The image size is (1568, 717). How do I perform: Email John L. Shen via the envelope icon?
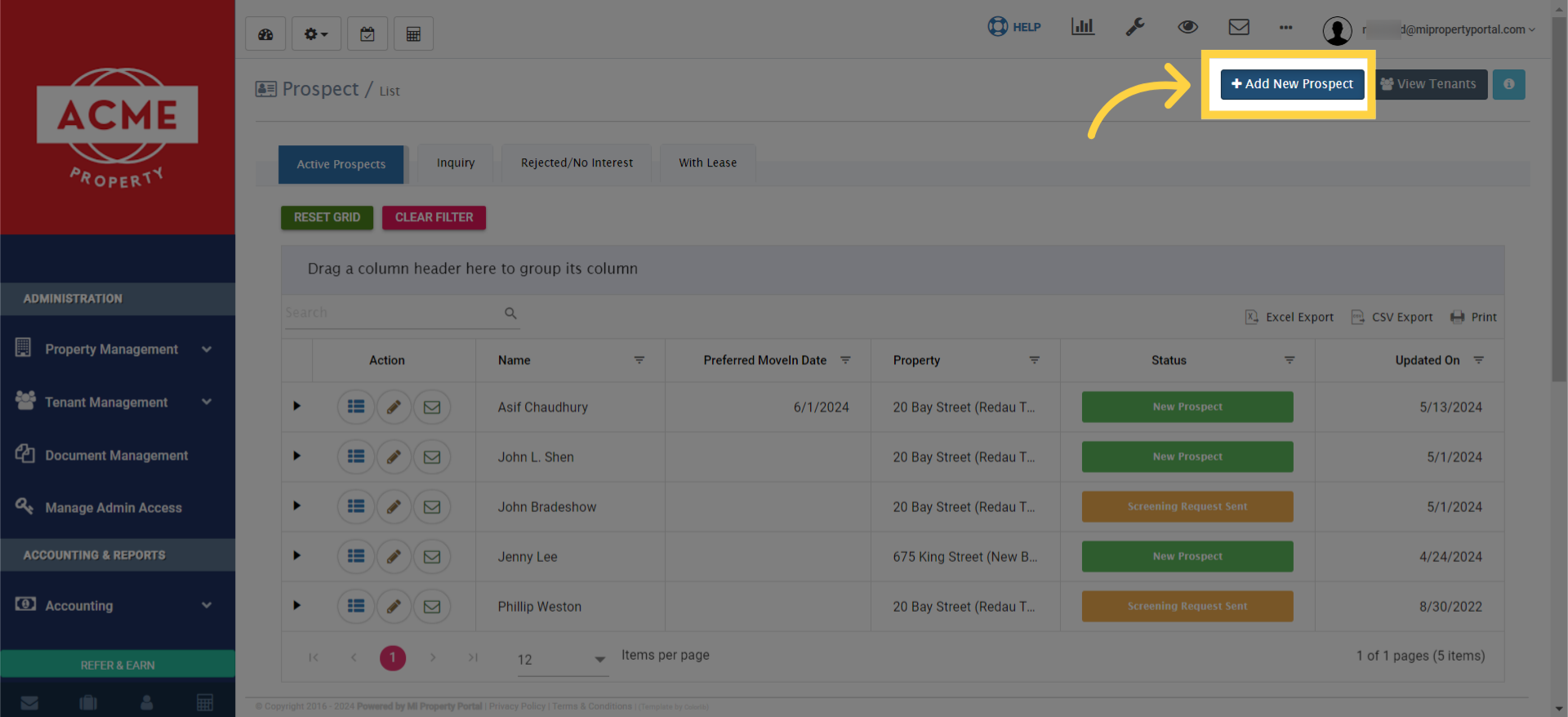click(432, 456)
